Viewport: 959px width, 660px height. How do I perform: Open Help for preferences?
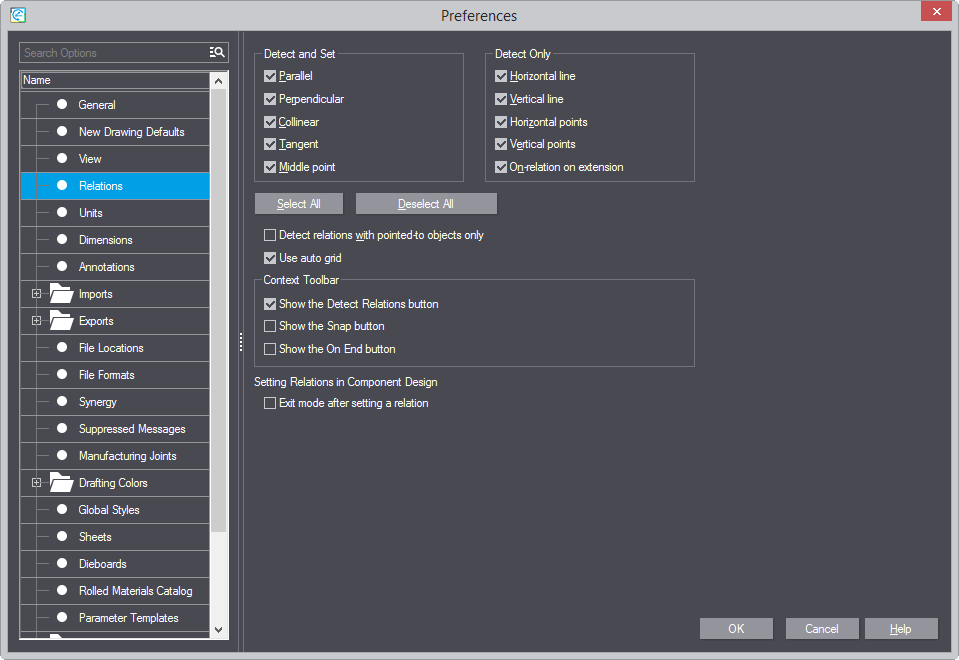(901, 629)
